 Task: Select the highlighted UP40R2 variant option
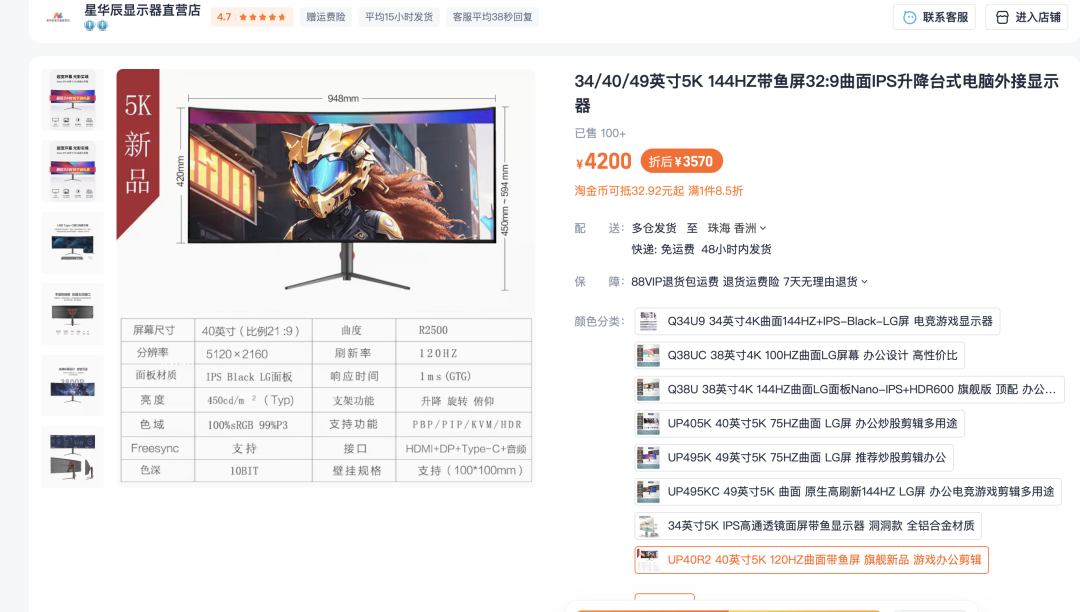click(x=810, y=559)
